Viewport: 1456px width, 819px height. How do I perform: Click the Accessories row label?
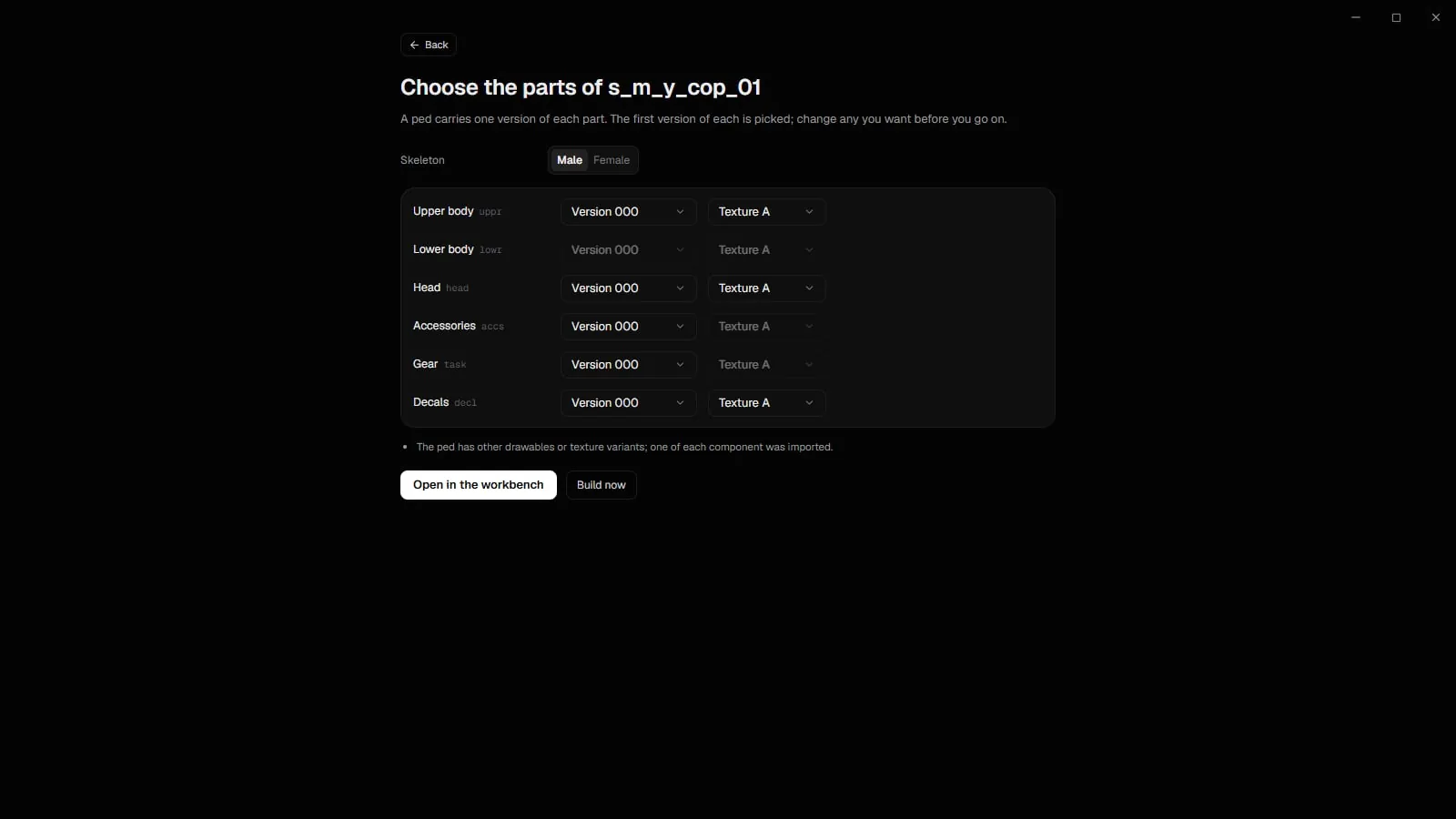tap(444, 326)
